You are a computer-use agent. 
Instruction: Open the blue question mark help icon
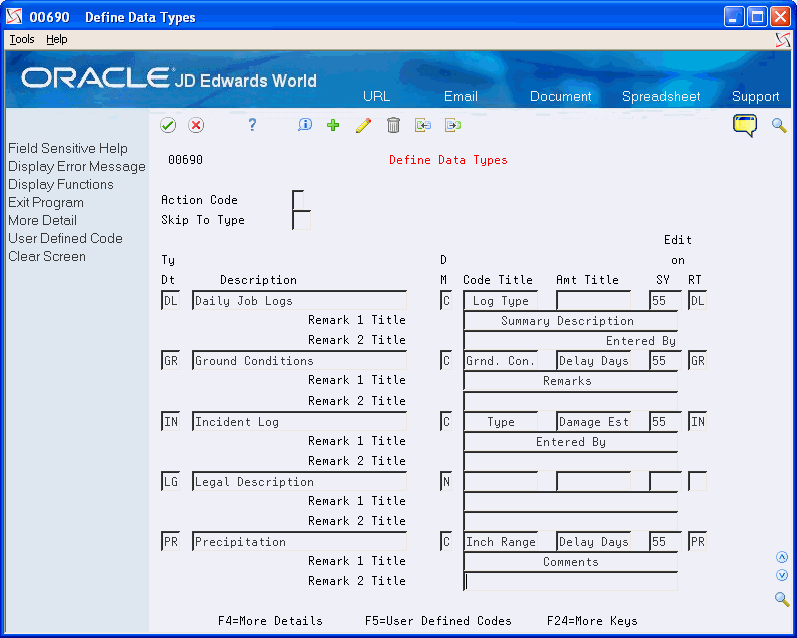(x=252, y=125)
